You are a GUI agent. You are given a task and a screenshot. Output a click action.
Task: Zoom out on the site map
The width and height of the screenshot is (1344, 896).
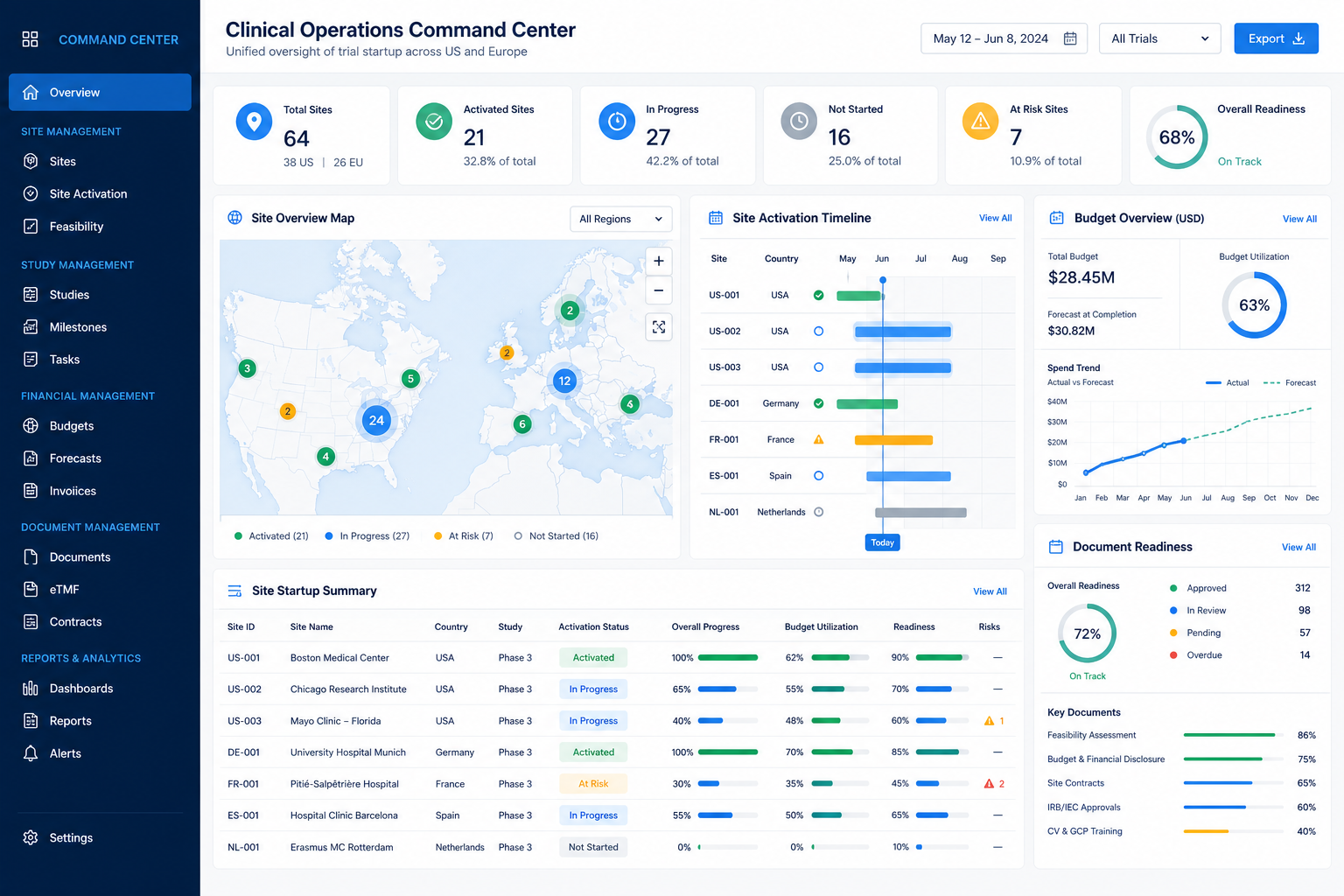pyautogui.click(x=659, y=290)
